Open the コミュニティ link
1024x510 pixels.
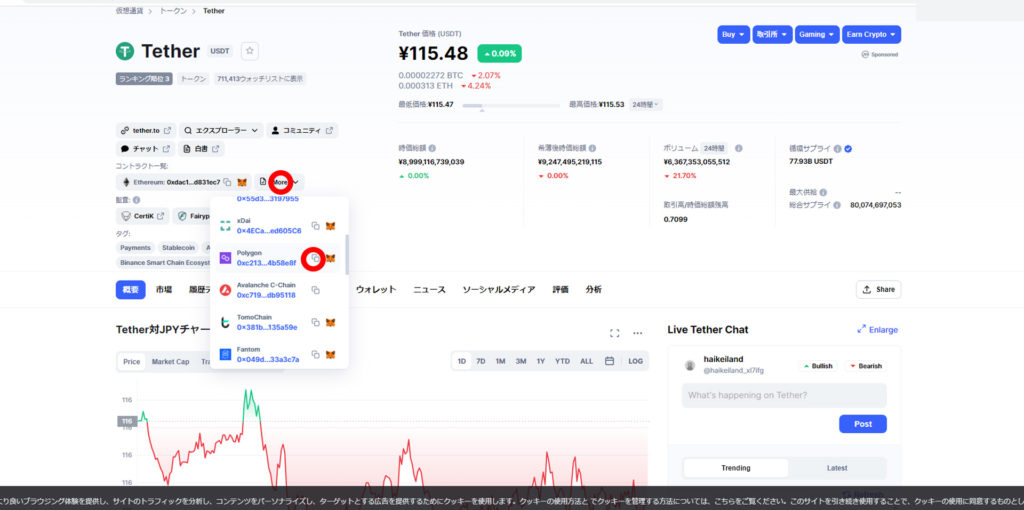[x=302, y=131]
